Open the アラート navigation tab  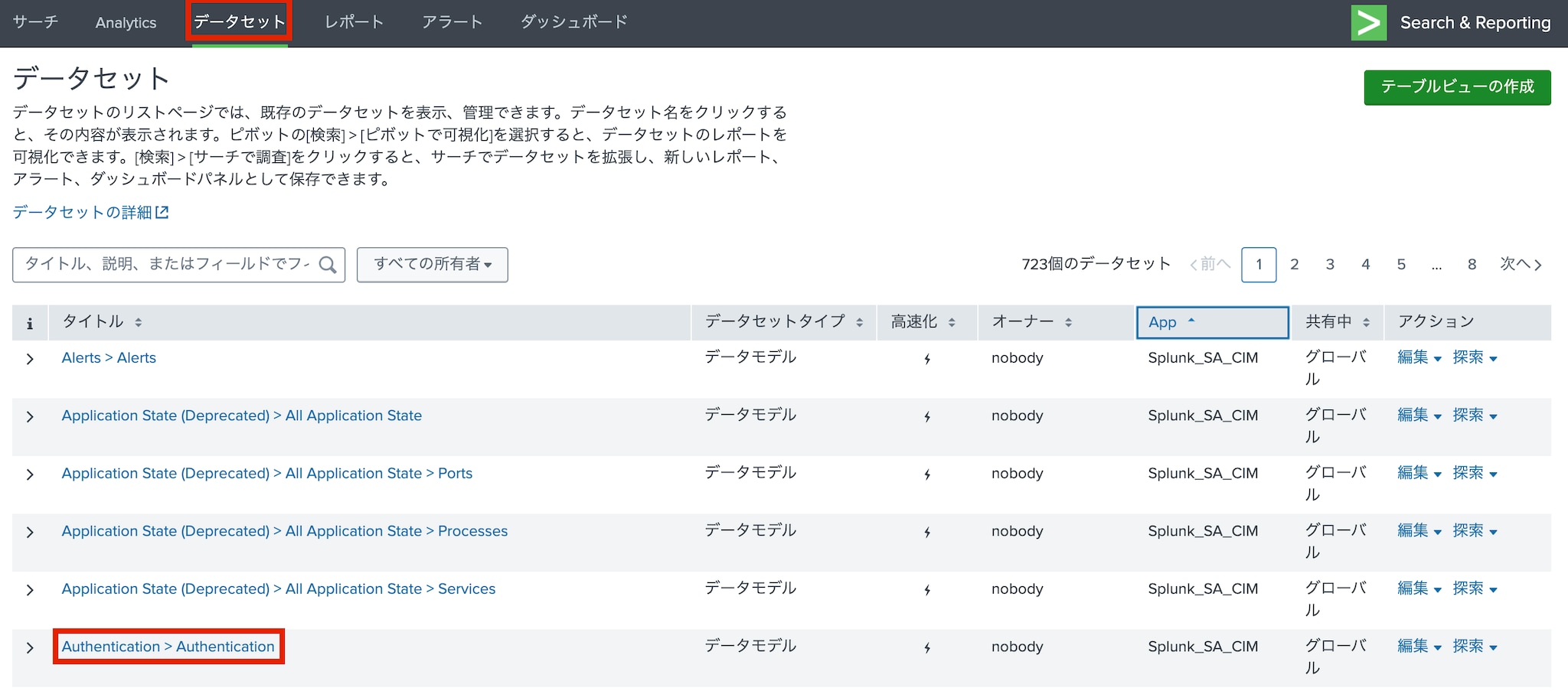click(452, 22)
